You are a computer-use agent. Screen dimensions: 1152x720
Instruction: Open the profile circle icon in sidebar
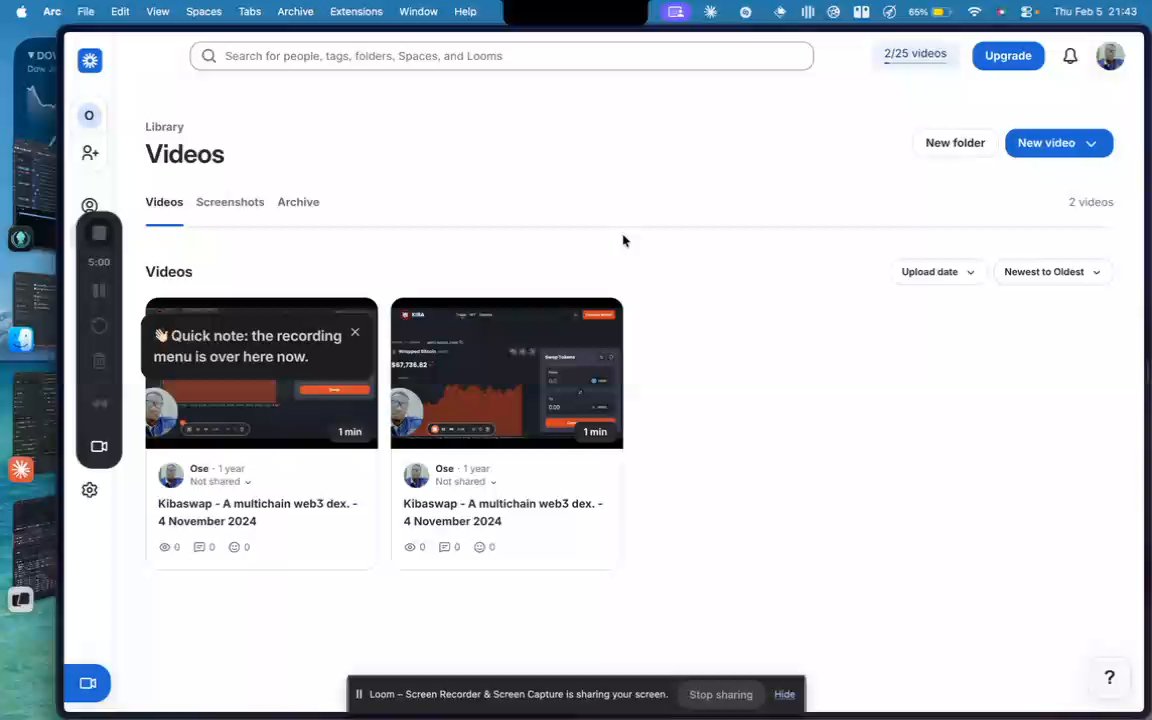pyautogui.click(x=90, y=206)
